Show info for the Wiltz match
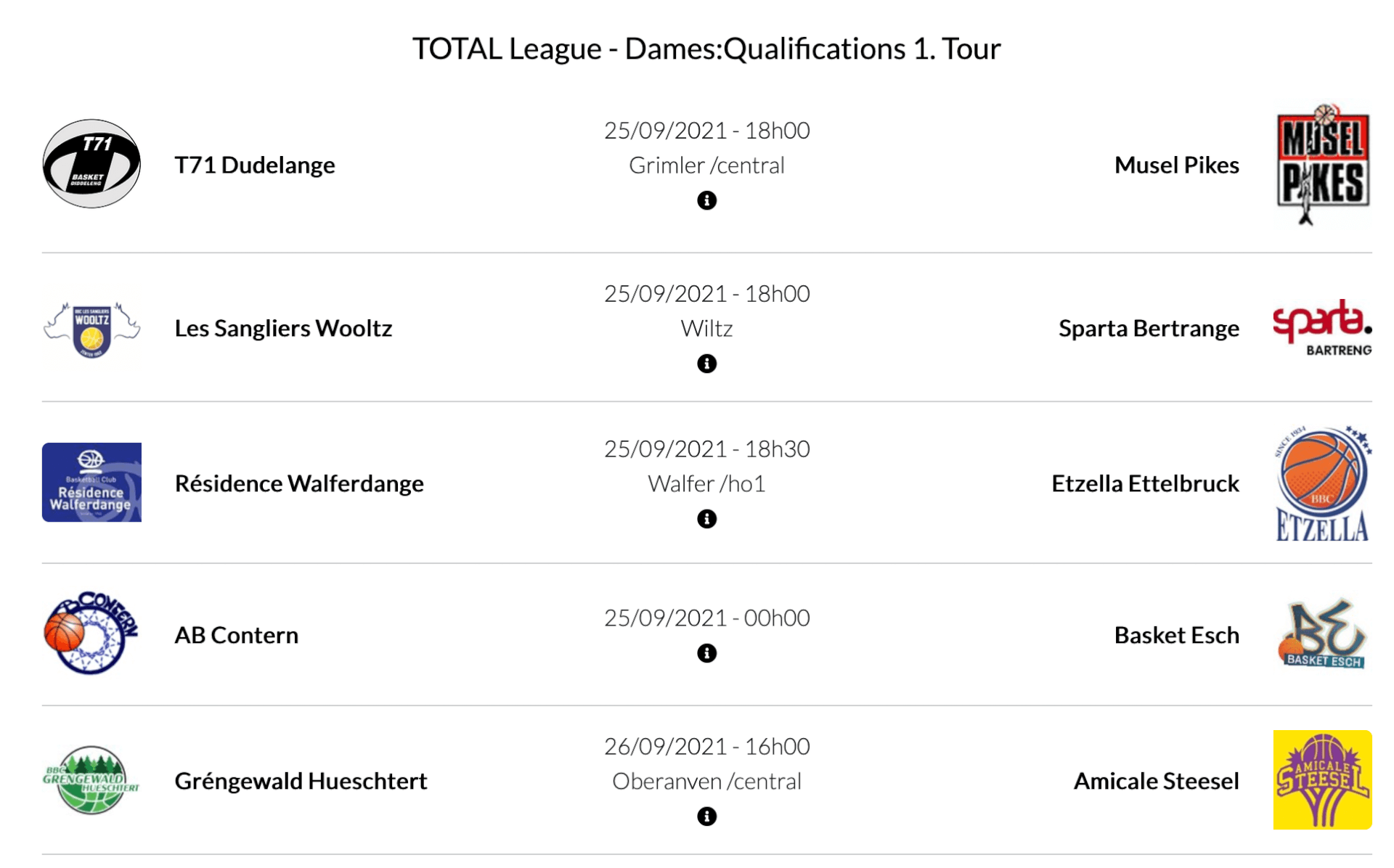Screen dimensions: 1394x868 (706, 364)
